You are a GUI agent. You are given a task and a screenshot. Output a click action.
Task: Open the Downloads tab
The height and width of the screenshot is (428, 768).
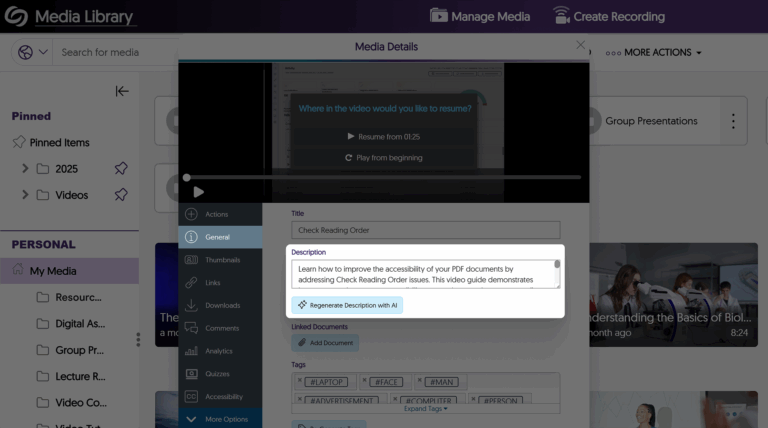tap(220, 306)
